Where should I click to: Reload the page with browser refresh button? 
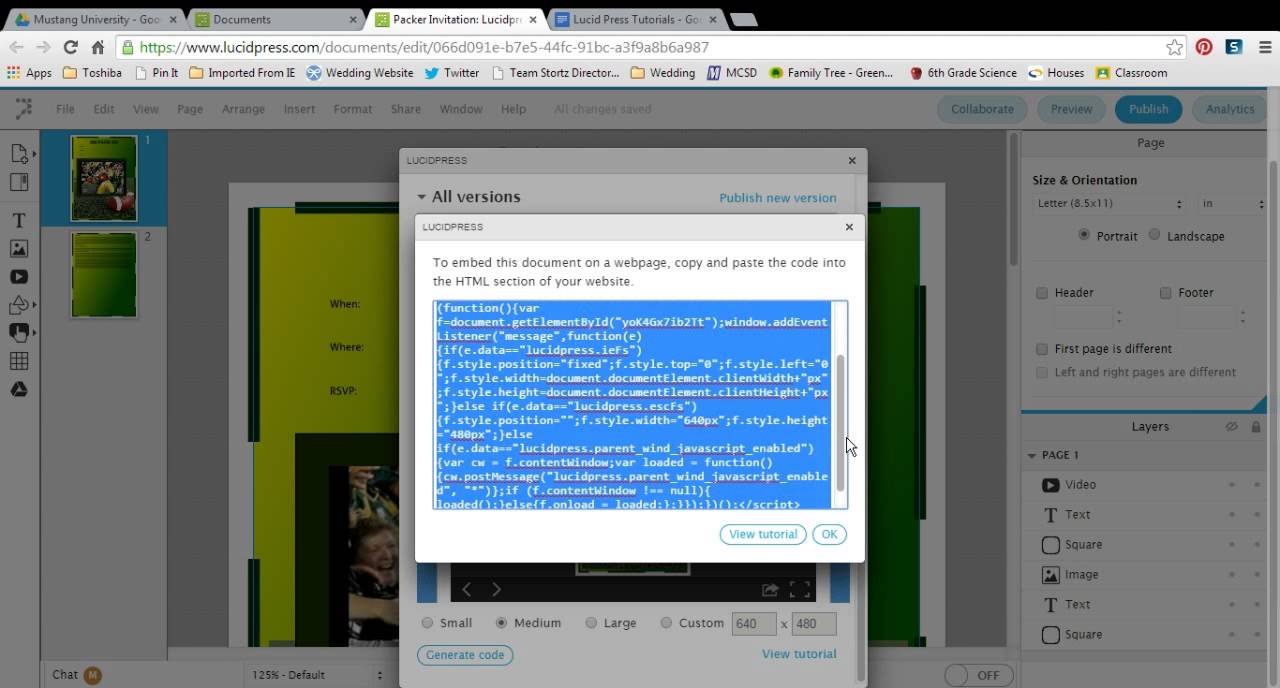click(70, 47)
